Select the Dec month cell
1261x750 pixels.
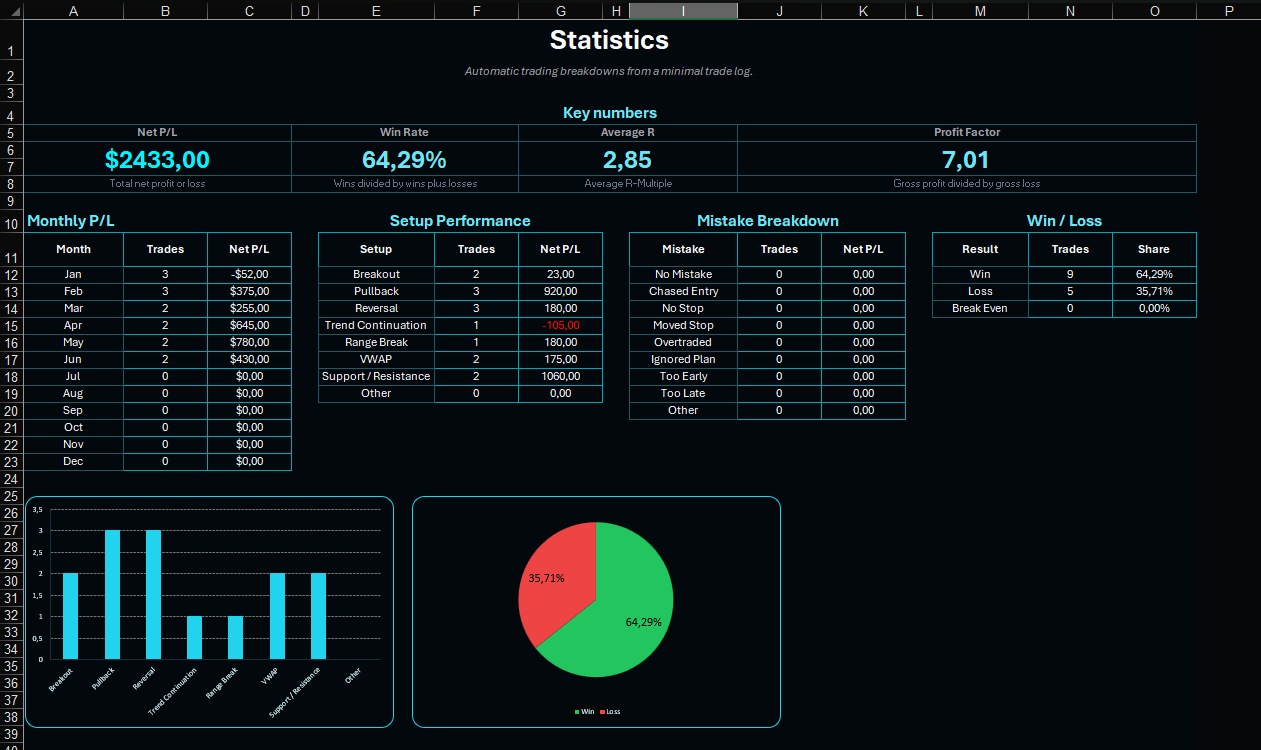click(73, 461)
